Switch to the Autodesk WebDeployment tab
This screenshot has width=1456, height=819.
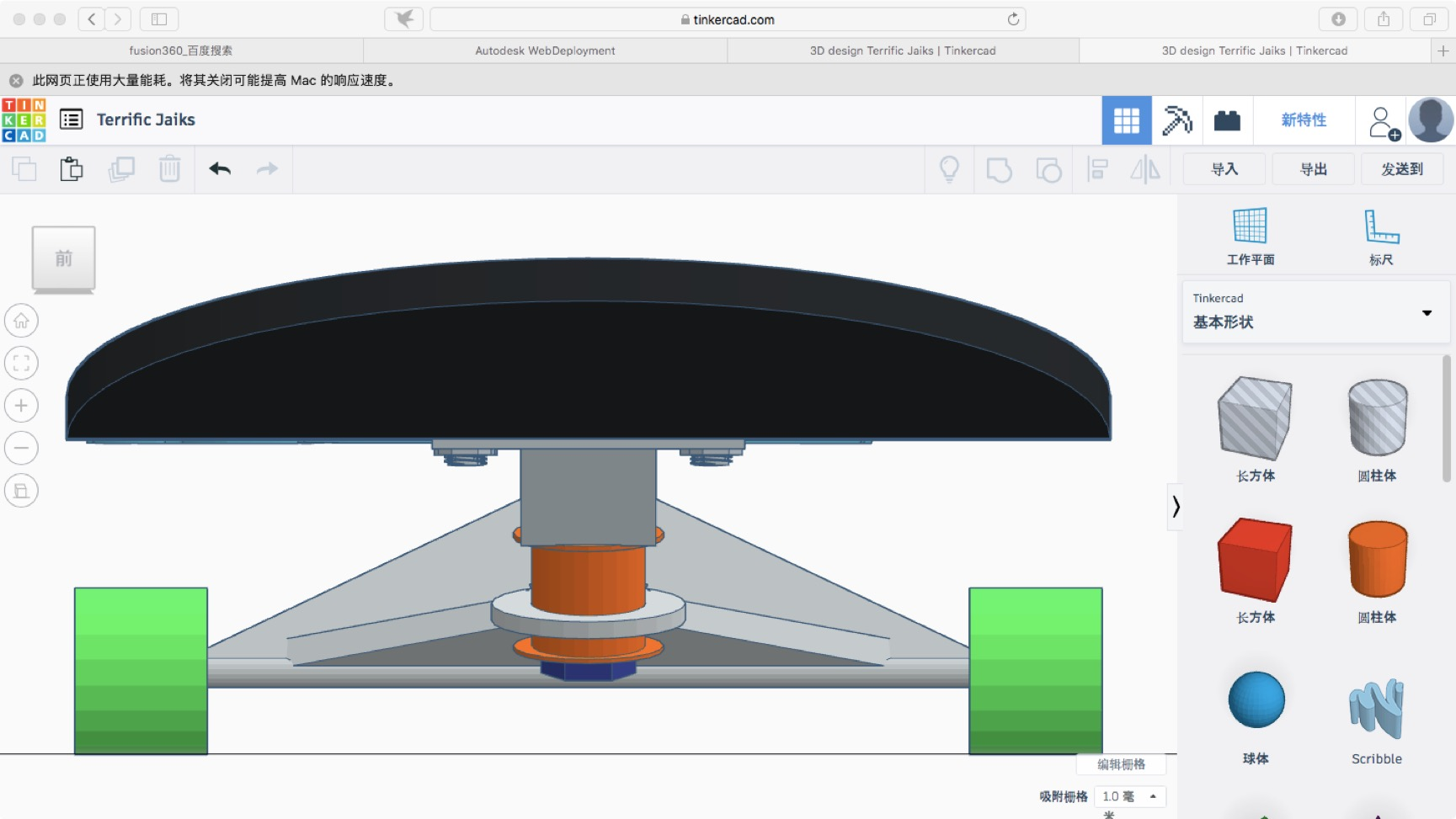click(x=545, y=51)
